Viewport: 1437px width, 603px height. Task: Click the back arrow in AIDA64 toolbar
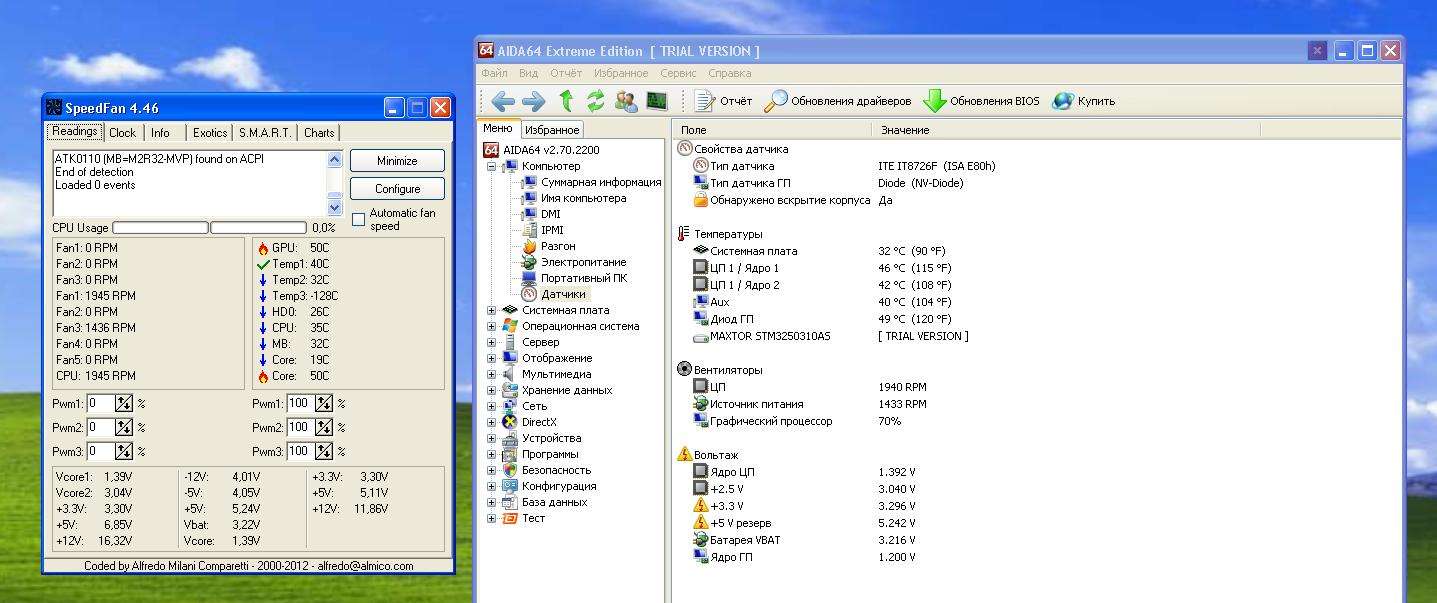point(503,101)
